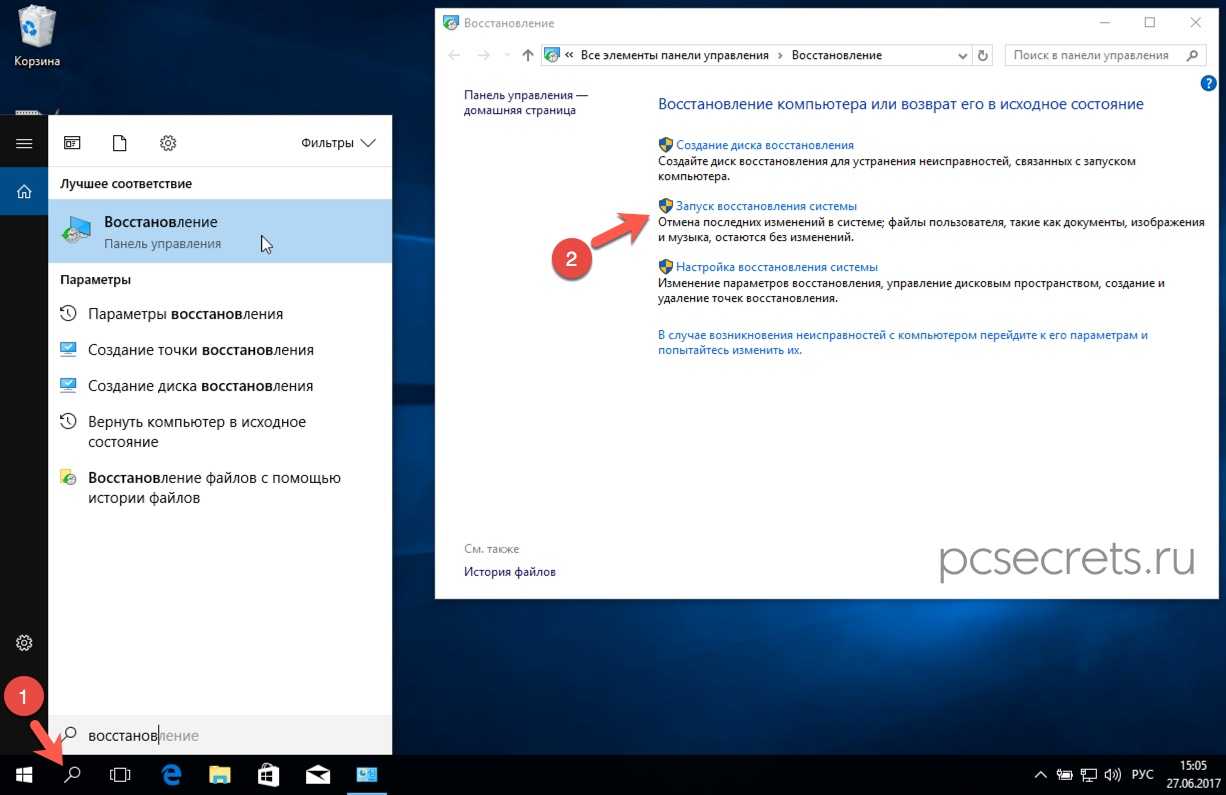Screen dimensions: 1226x795
Task: Select Параметры восстановления search result
Action: [x=185, y=314]
